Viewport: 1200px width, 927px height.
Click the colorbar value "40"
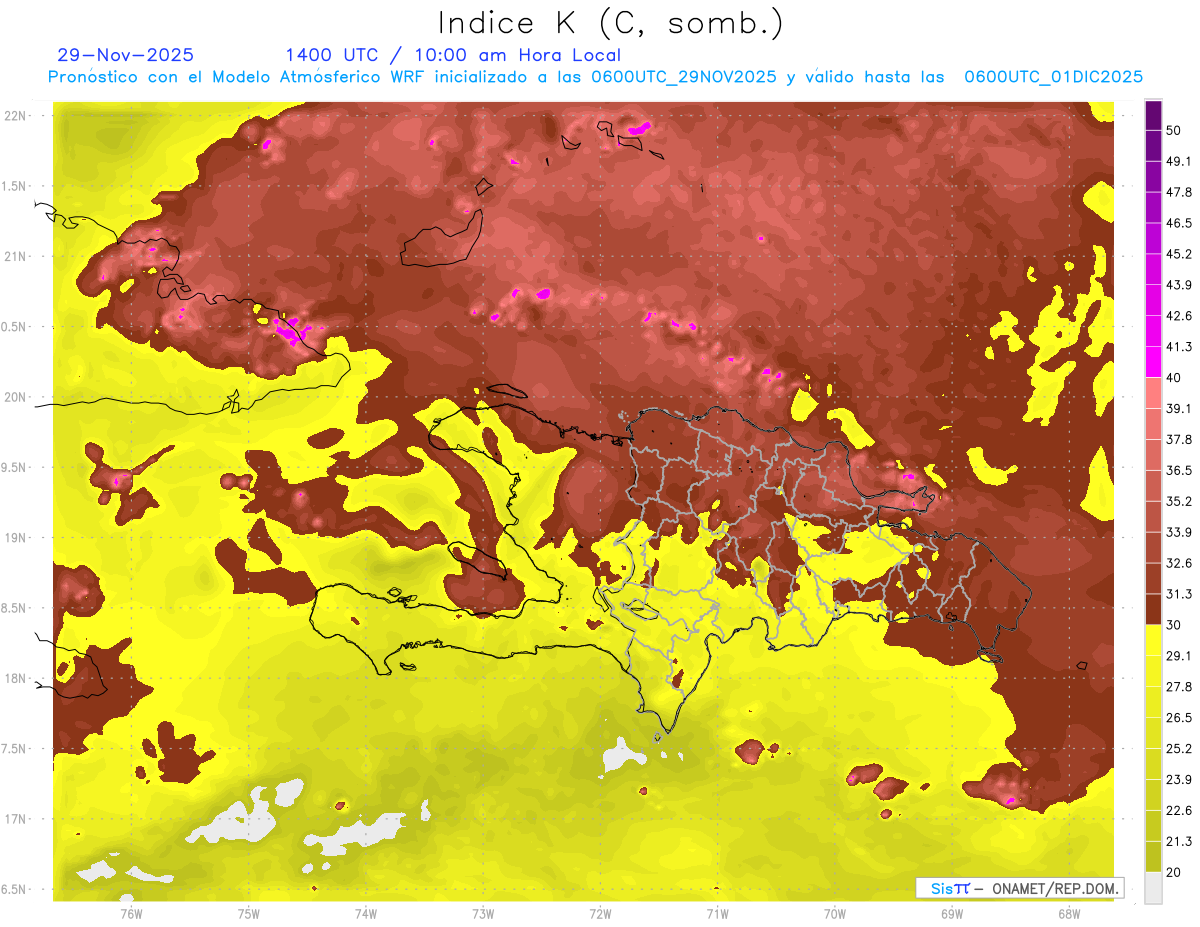click(1175, 377)
